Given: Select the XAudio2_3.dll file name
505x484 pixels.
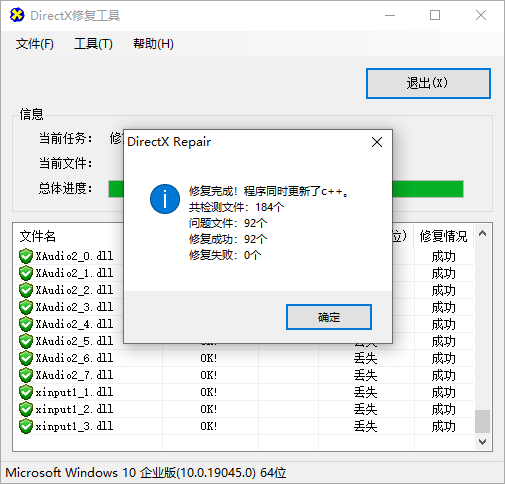Looking at the screenshot, I should (x=74, y=307).
